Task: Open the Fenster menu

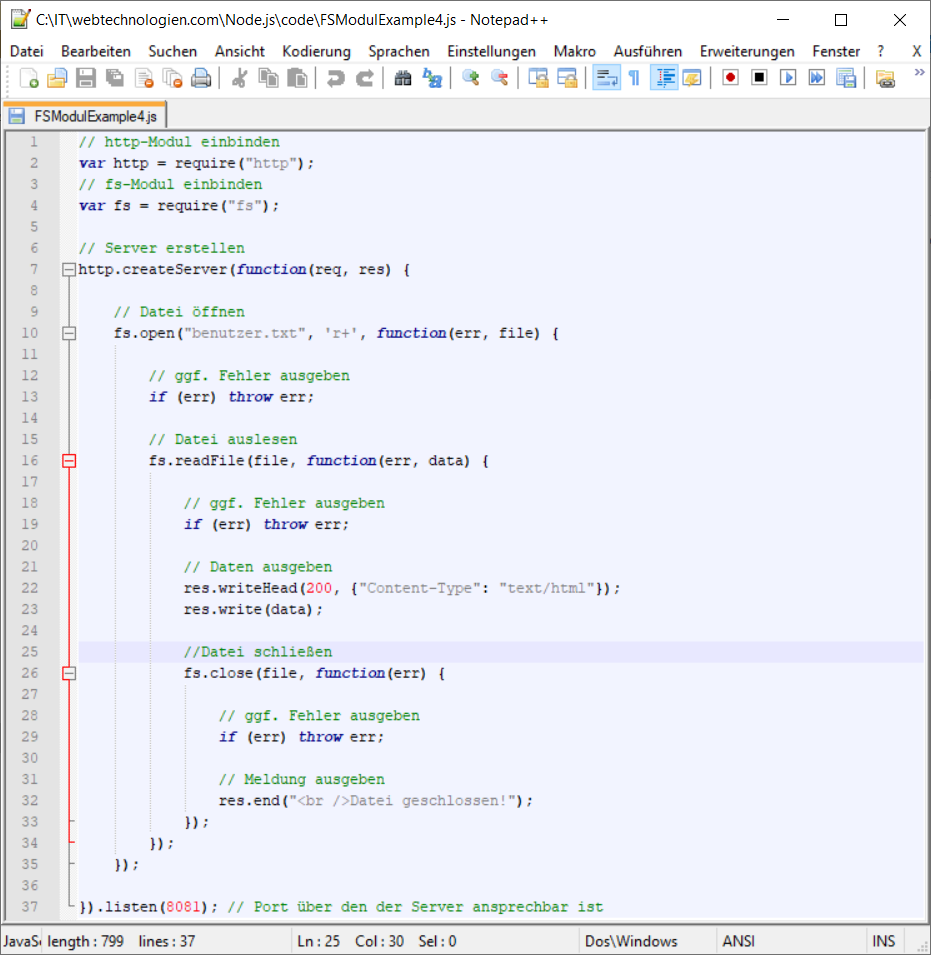Action: point(835,51)
